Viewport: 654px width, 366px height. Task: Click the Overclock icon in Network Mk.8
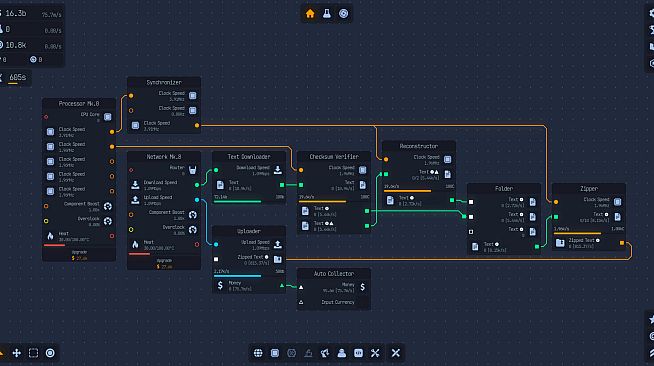click(x=193, y=230)
